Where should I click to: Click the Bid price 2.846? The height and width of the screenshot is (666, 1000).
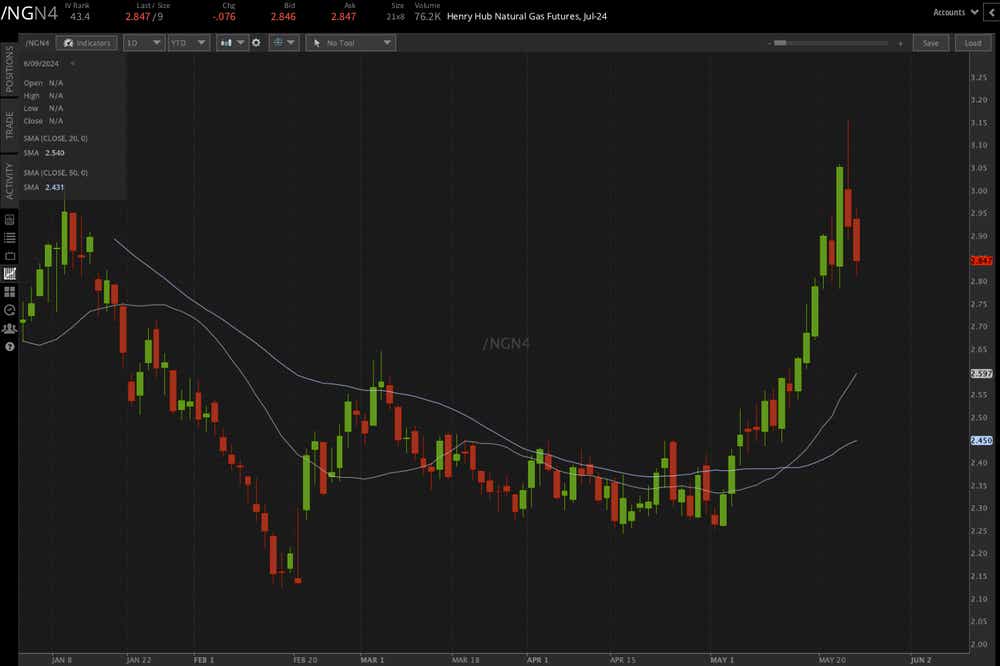tap(283, 17)
